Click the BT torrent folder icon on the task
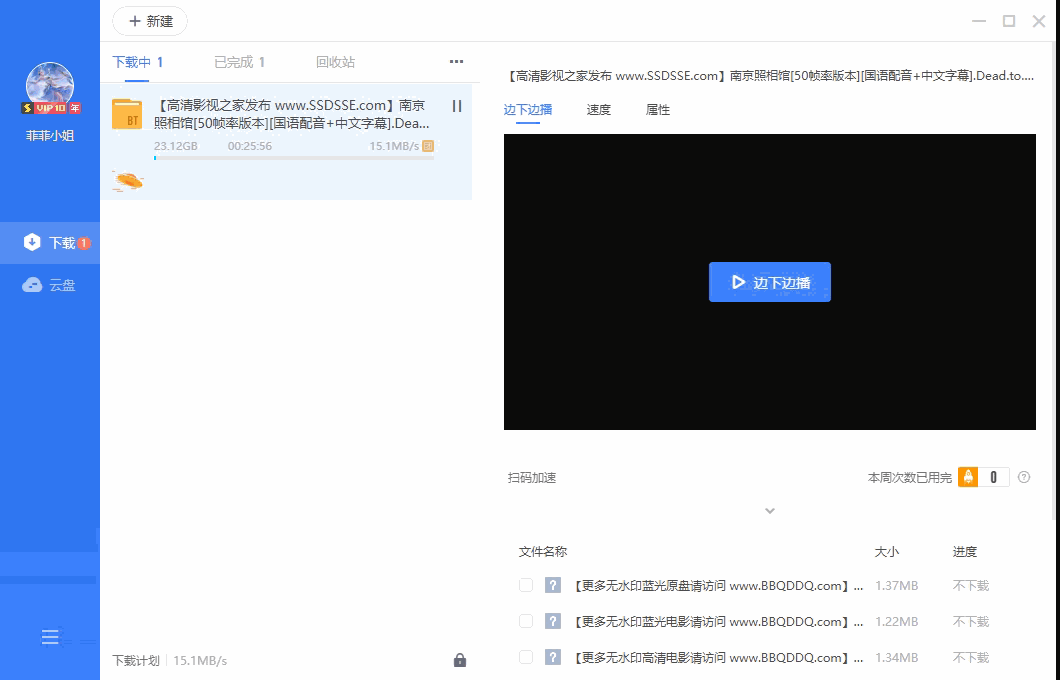 pos(127,113)
